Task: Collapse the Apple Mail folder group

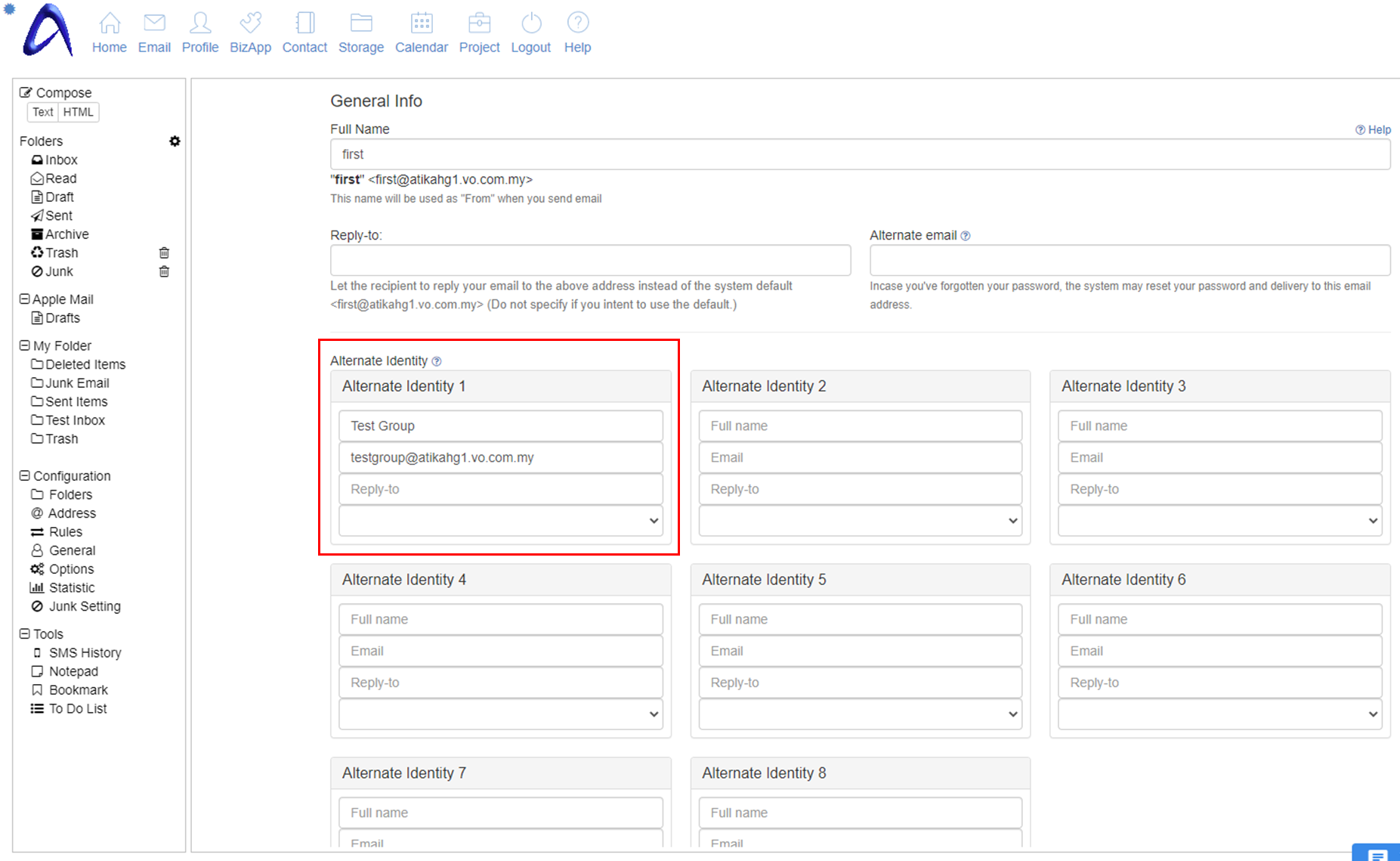Action: (x=24, y=299)
